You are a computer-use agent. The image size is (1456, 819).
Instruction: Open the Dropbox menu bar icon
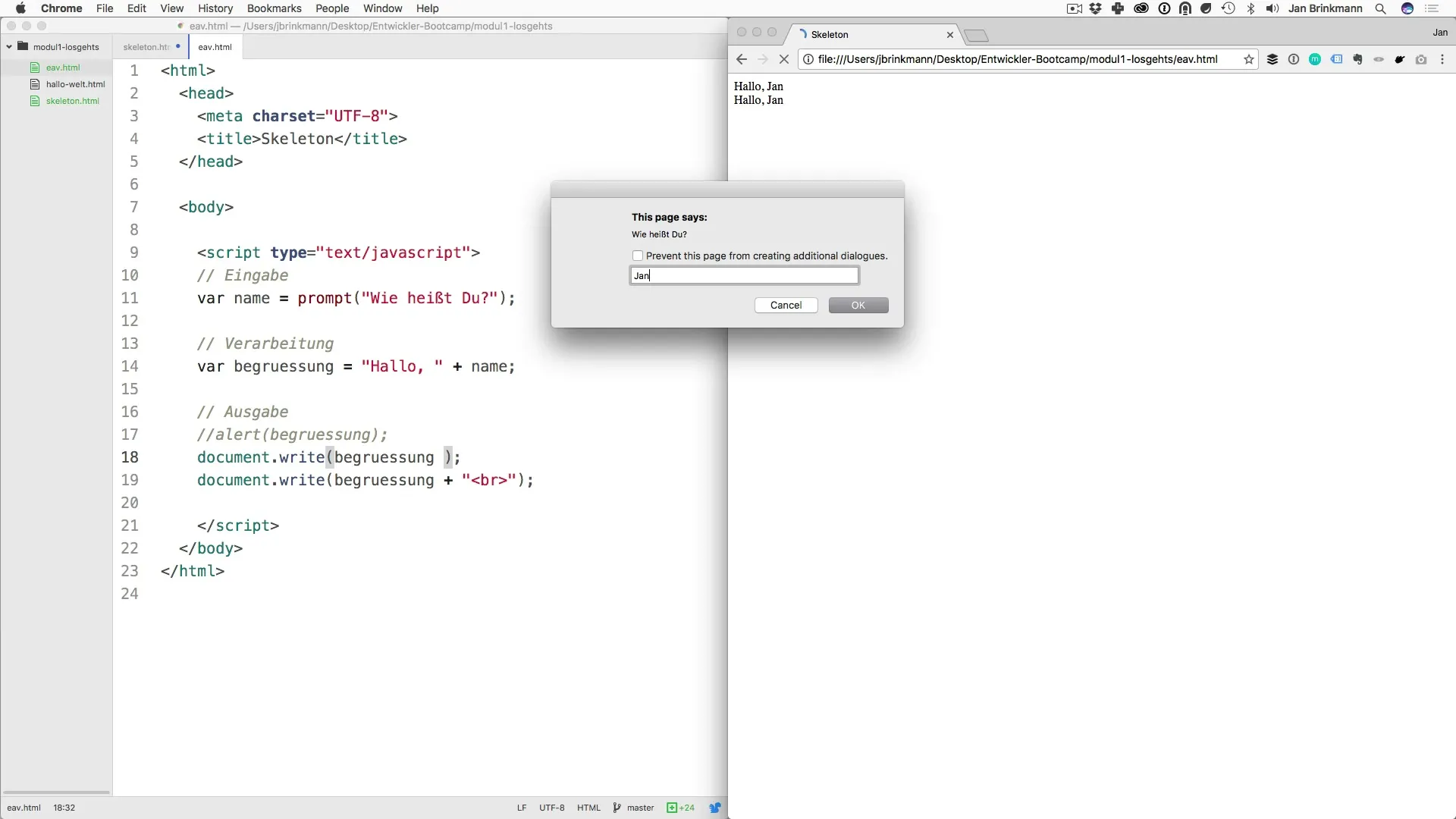(x=1096, y=8)
